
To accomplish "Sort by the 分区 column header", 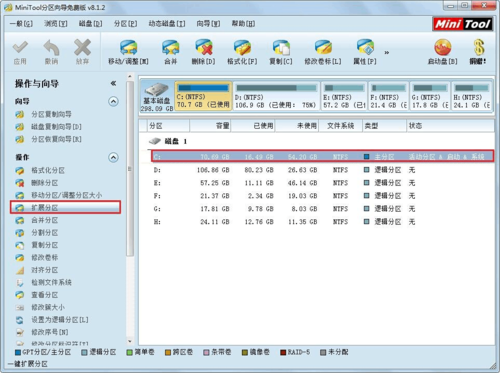I will pos(168,126).
